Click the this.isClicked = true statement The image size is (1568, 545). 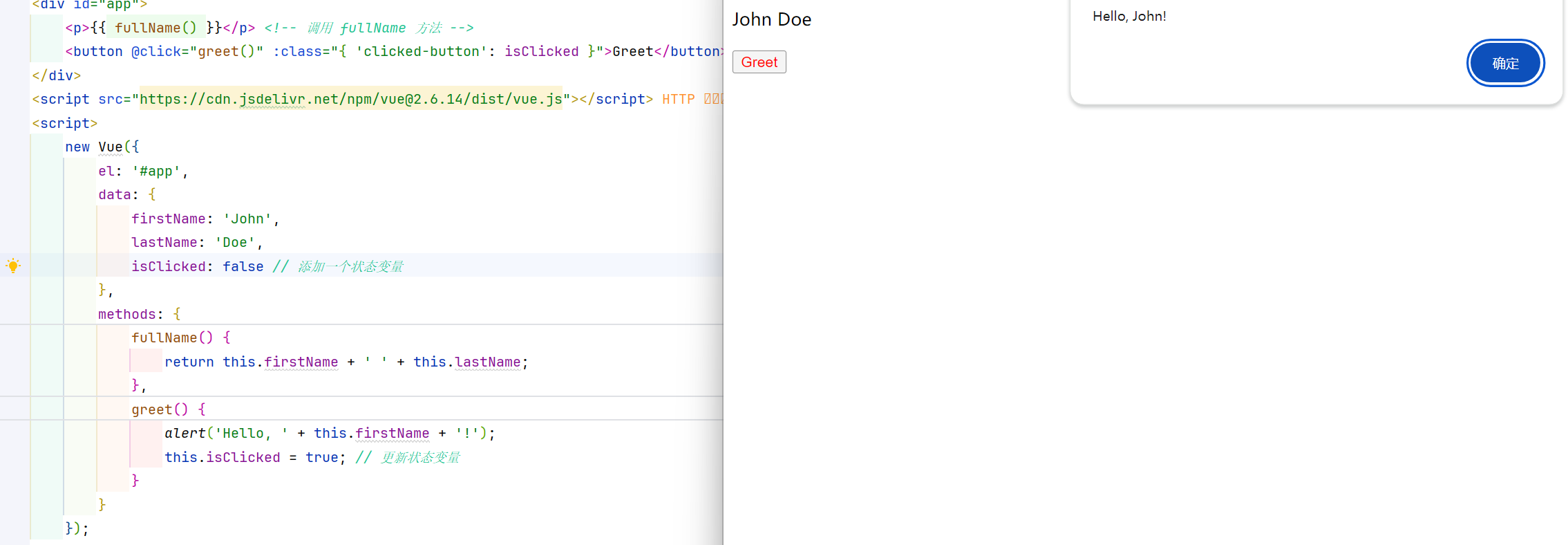pyautogui.click(x=255, y=457)
